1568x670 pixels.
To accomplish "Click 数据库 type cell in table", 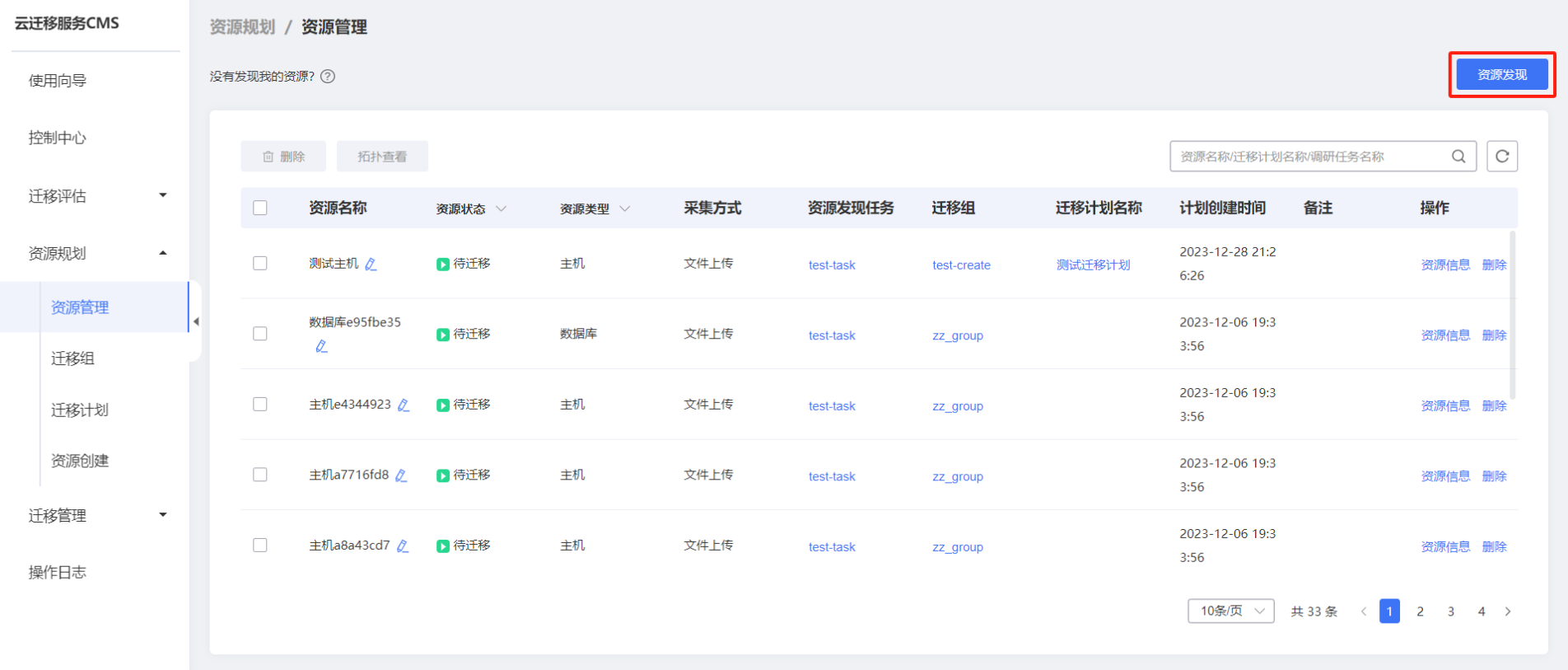I will 578,334.
